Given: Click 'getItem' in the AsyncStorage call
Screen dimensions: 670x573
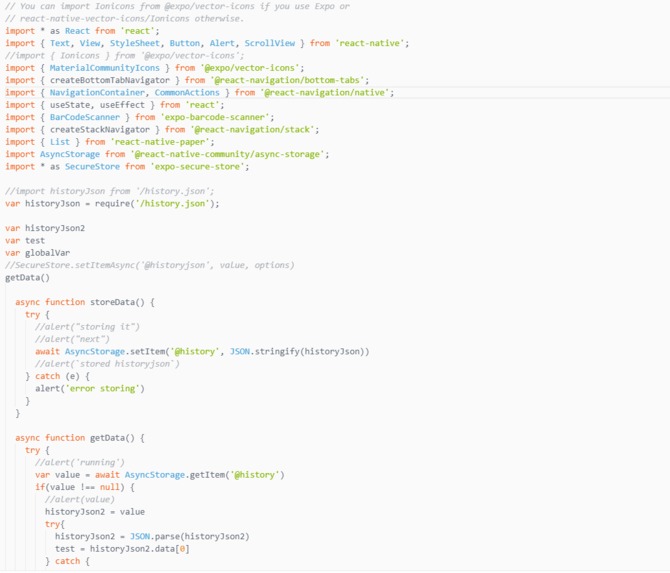Looking at the screenshot, I should click(x=207, y=475).
